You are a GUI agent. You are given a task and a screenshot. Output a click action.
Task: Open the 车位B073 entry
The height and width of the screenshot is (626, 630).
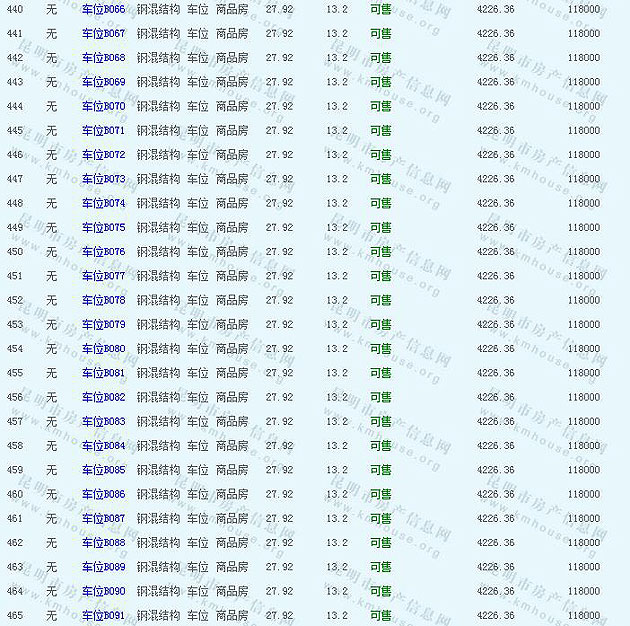(x=104, y=179)
